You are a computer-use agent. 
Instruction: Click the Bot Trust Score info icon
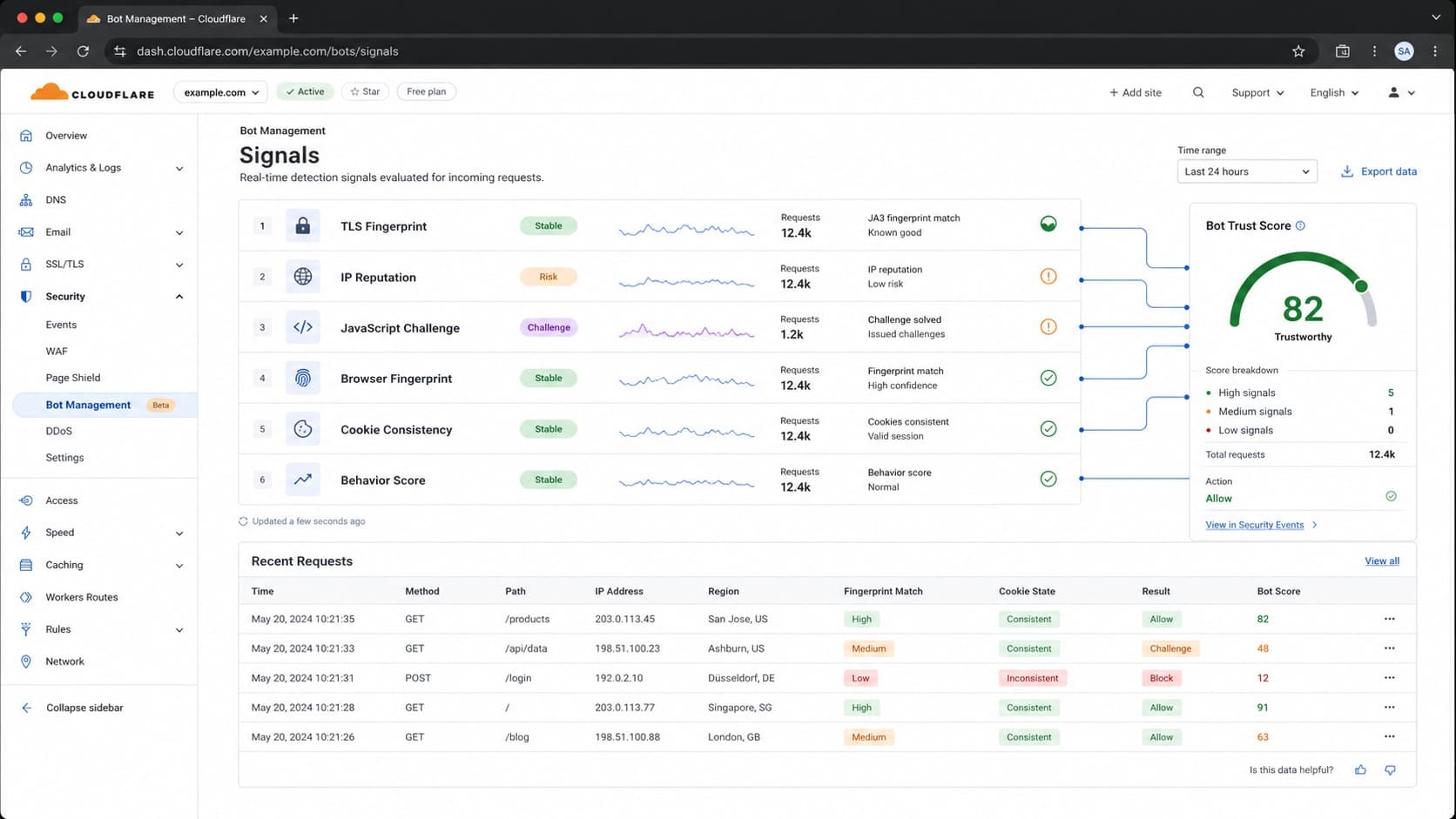coord(1300,225)
